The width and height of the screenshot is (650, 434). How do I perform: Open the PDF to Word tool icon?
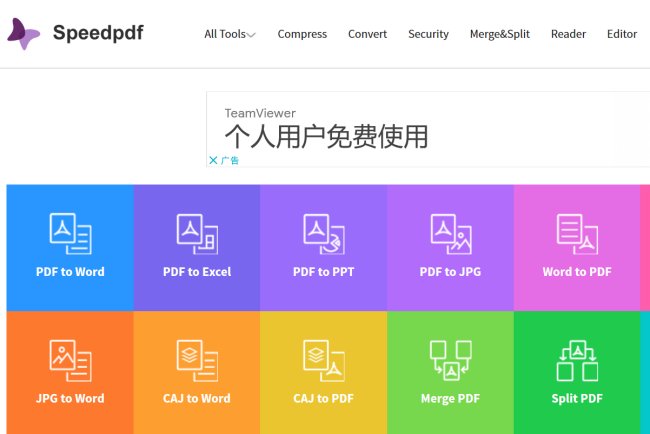pyautogui.click(x=70, y=234)
